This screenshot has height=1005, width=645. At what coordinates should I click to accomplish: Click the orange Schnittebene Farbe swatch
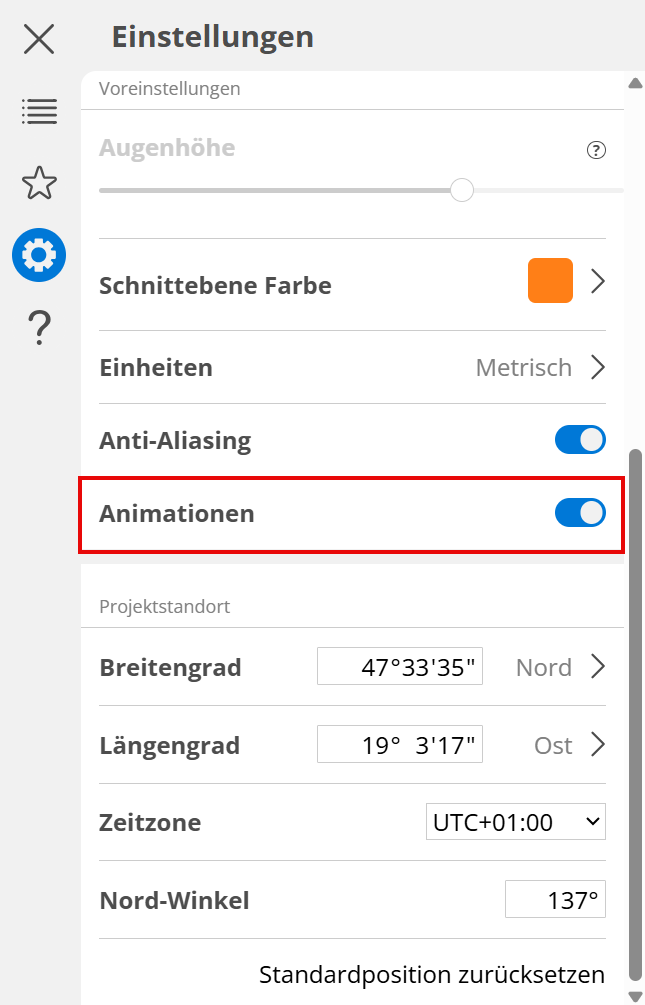click(550, 281)
